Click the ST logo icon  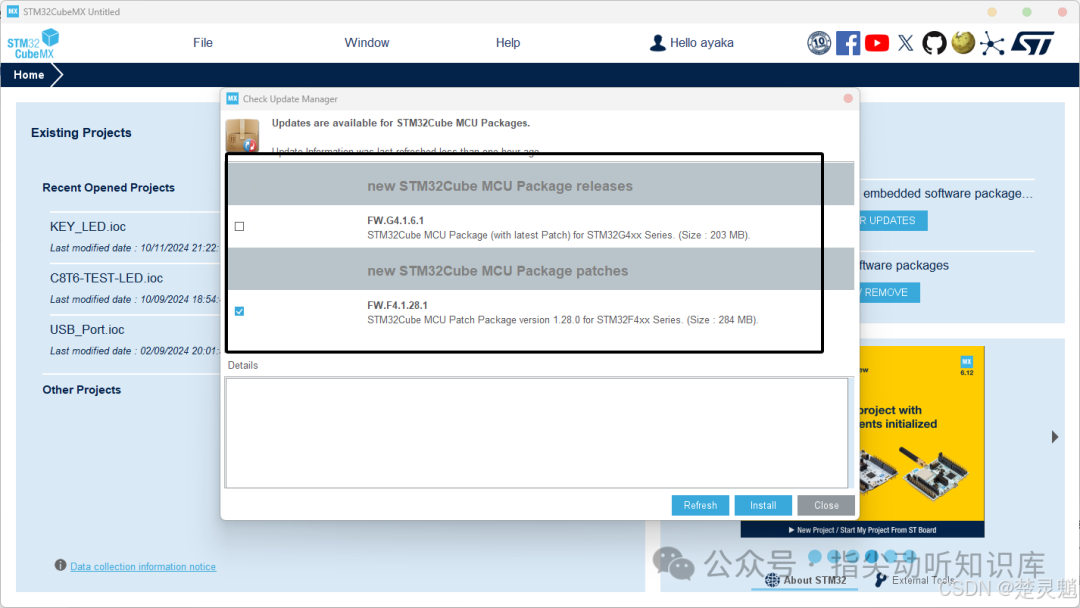click(1032, 43)
